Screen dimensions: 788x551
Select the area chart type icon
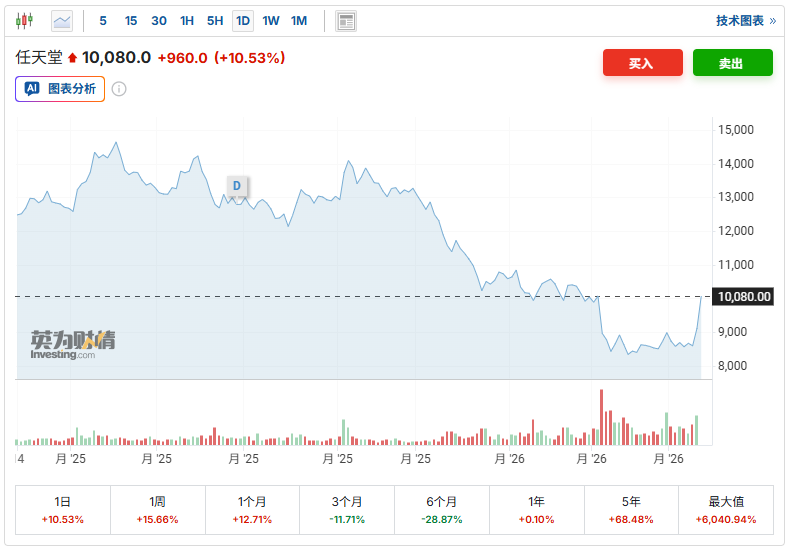point(62,20)
